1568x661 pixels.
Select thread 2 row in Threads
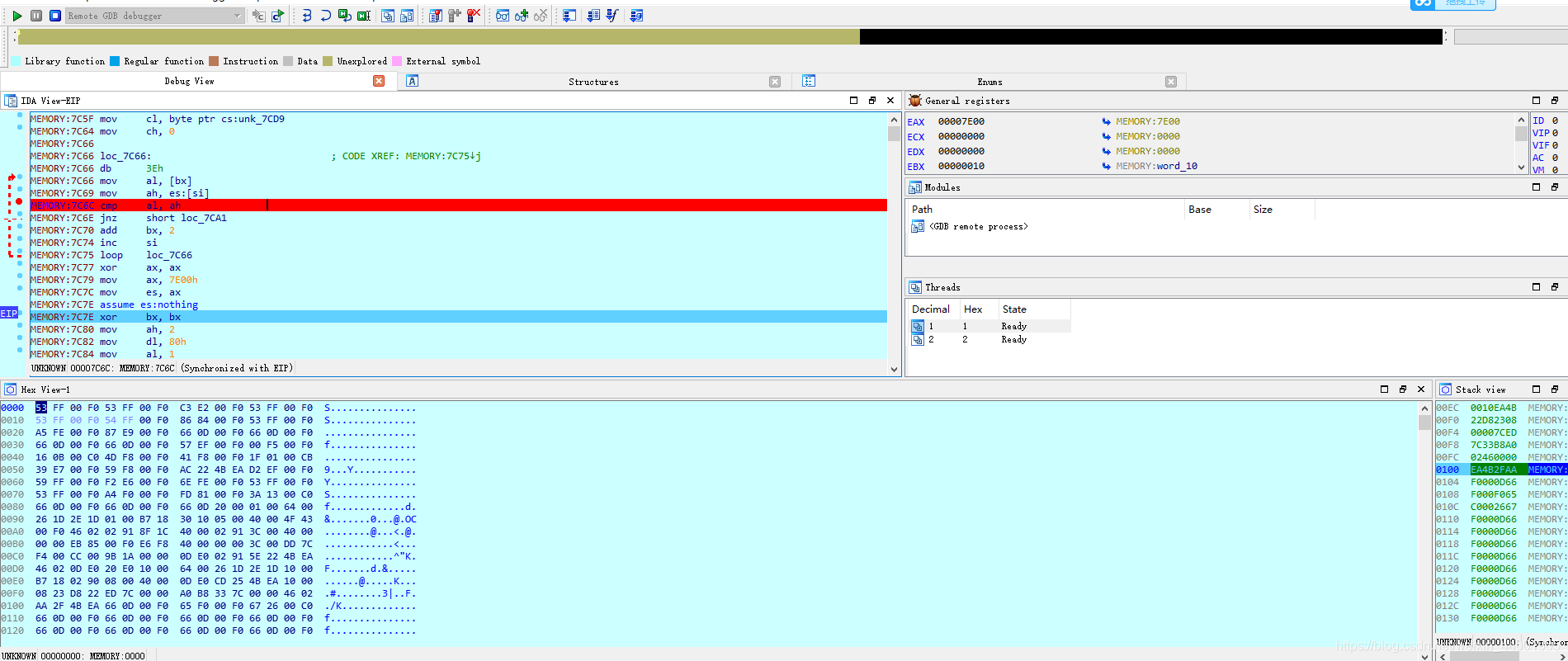tap(989, 339)
